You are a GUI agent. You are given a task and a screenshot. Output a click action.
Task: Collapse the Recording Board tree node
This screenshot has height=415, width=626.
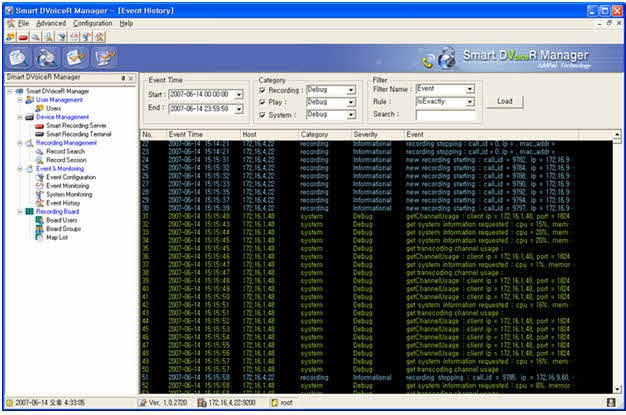(19, 211)
